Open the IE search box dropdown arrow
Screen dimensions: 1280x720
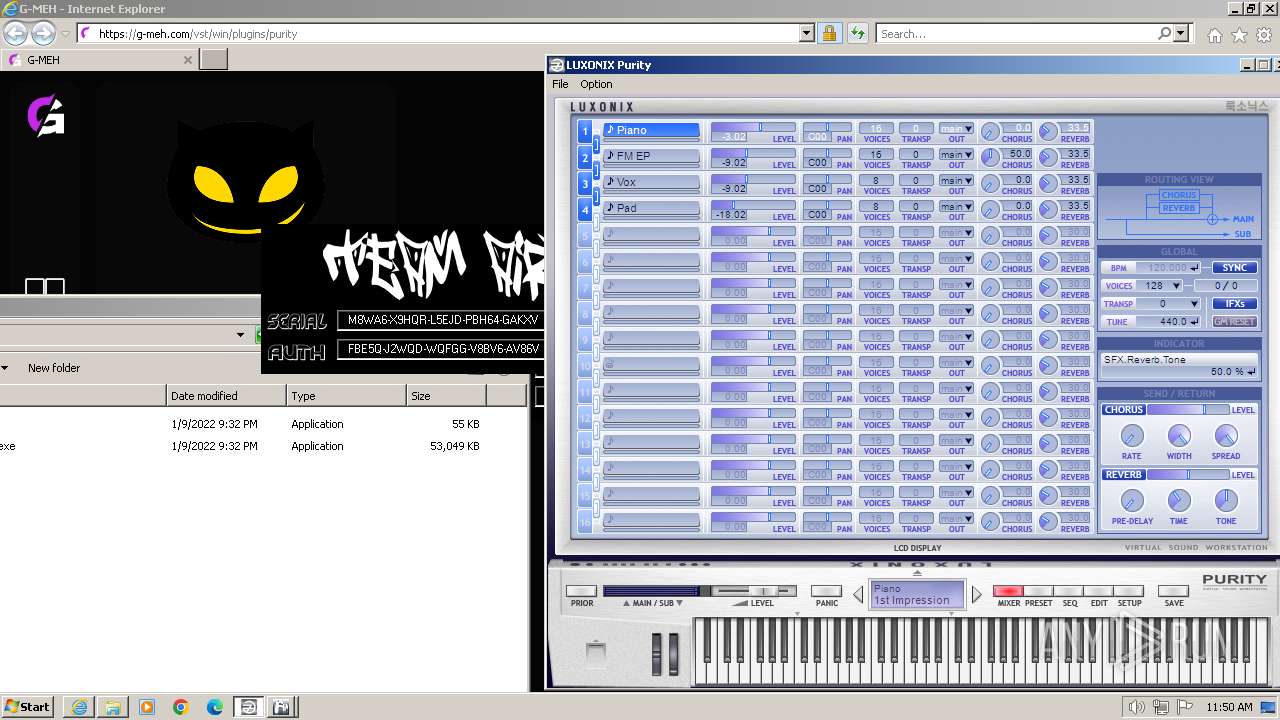click(1181, 33)
